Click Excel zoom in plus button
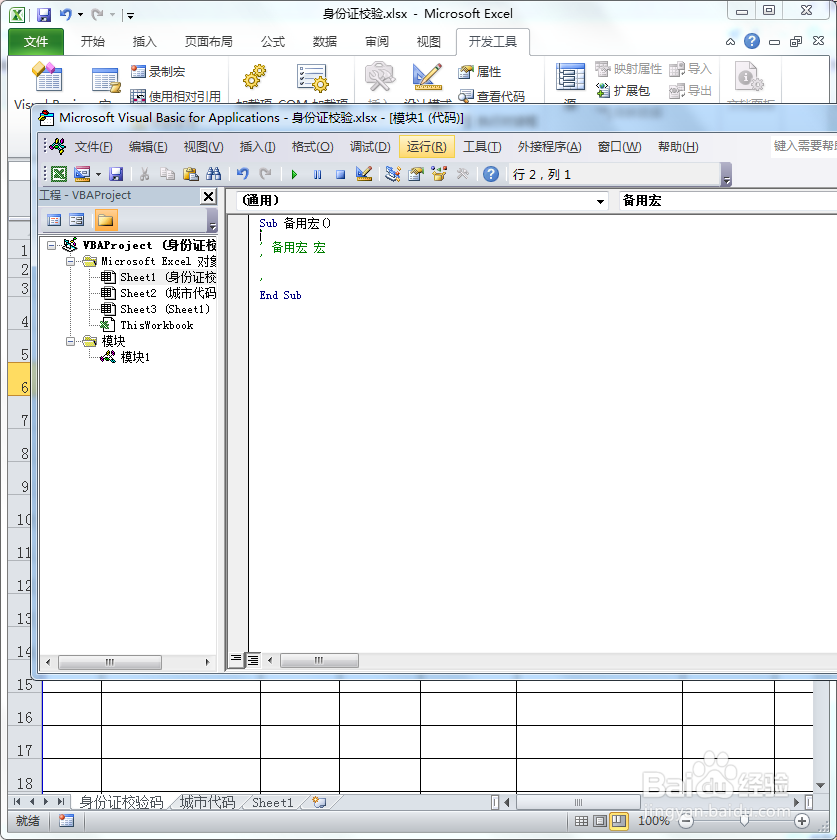 pyautogui.click(x=802, y=821)
